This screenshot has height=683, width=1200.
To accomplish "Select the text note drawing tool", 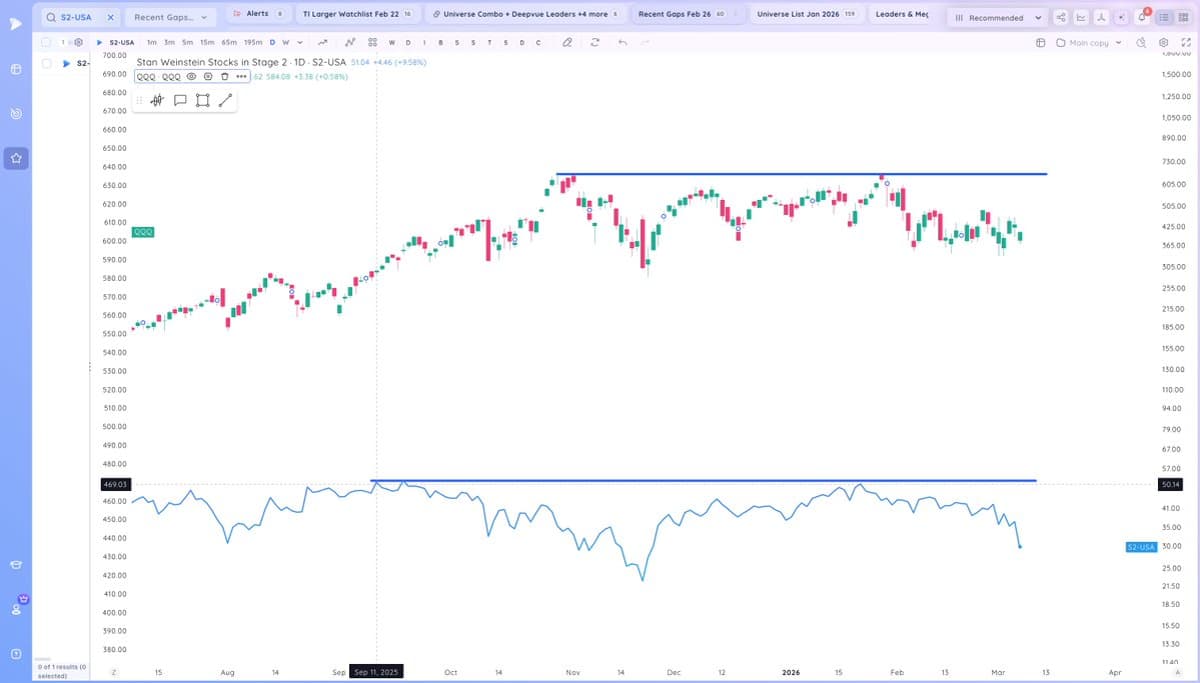I will pos(179,100).
